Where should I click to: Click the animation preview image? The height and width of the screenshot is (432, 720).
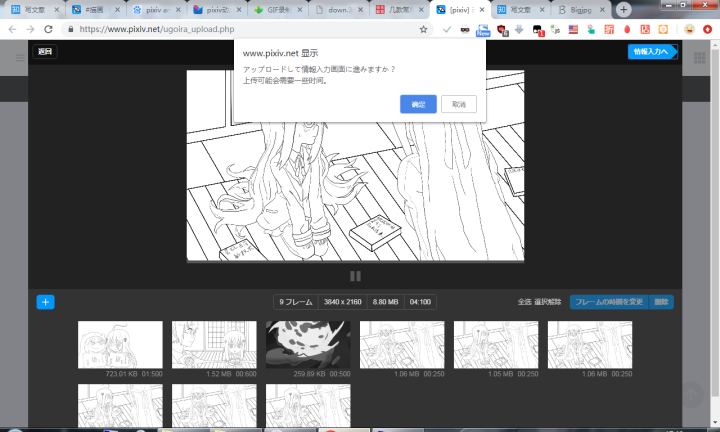coord(355,165)
